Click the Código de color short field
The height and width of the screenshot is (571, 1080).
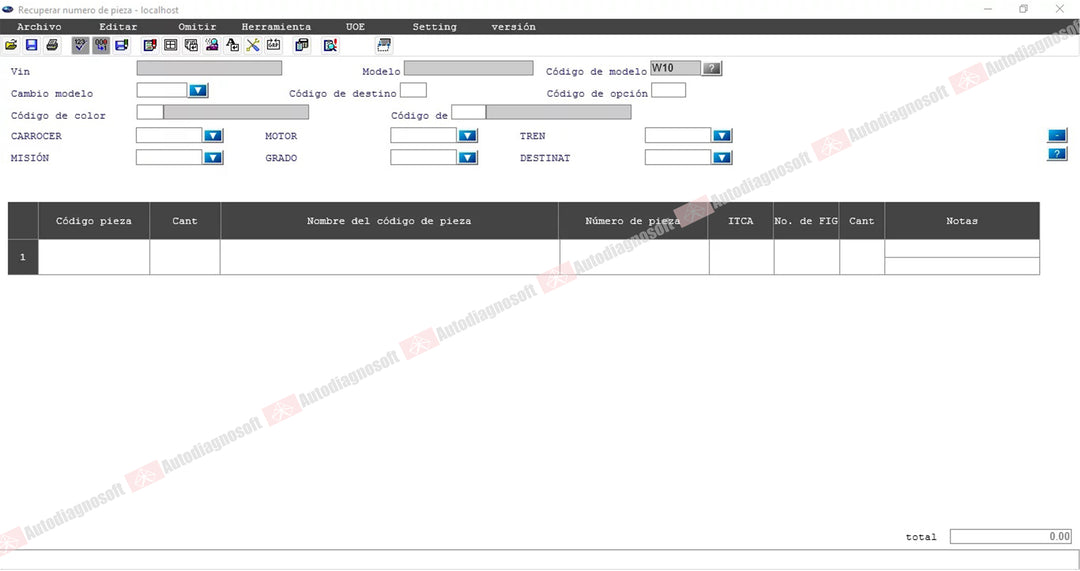tap(149, 112)
